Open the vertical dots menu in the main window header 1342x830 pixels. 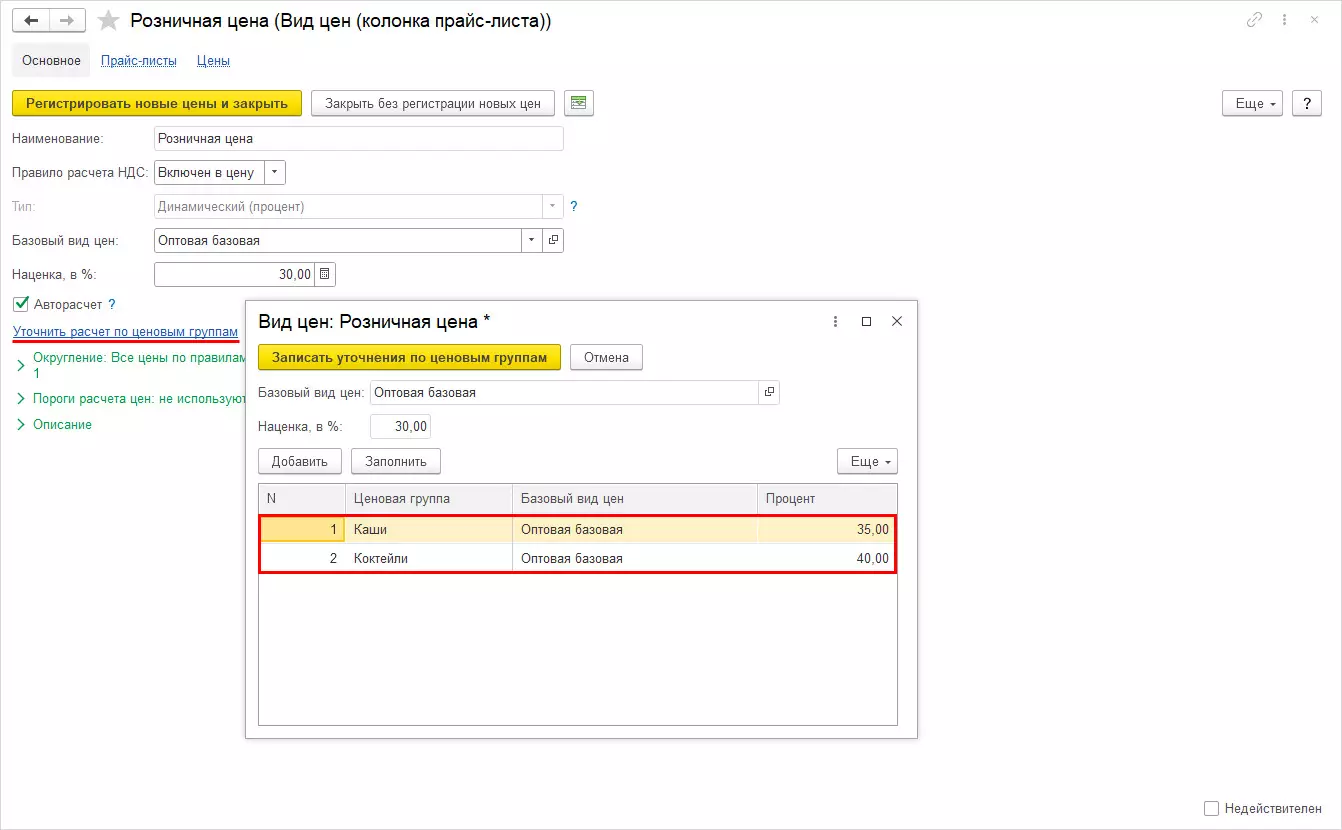1286,20
